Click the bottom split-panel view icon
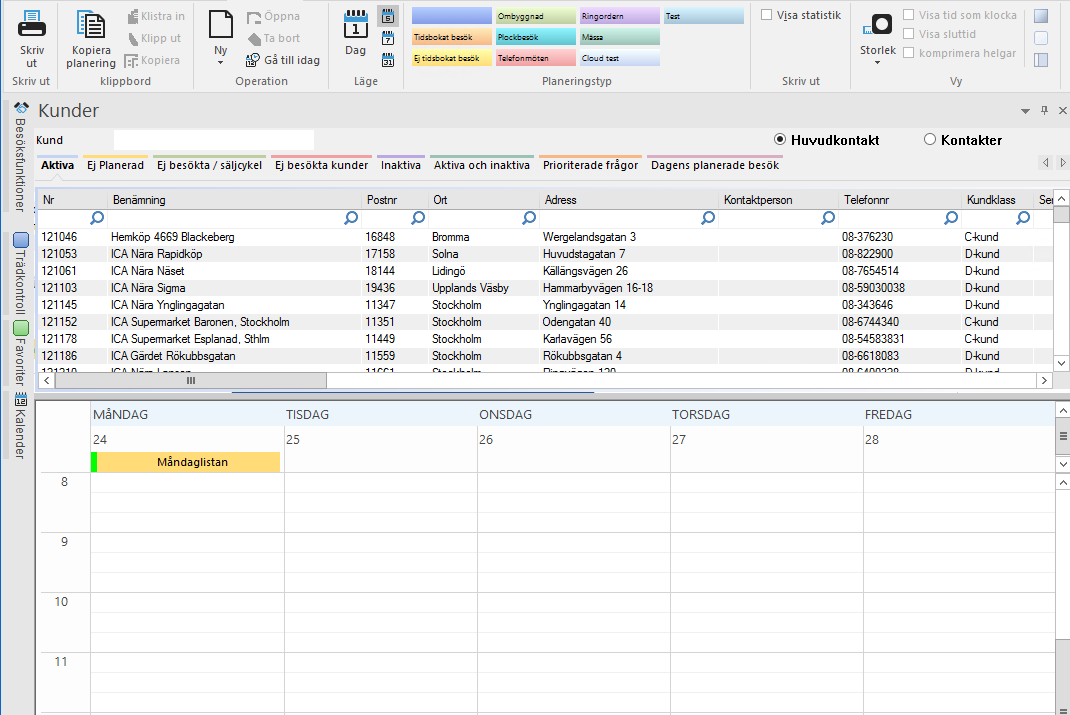This screenshot has width=1070, height=715. click(x=1041, y=60)
